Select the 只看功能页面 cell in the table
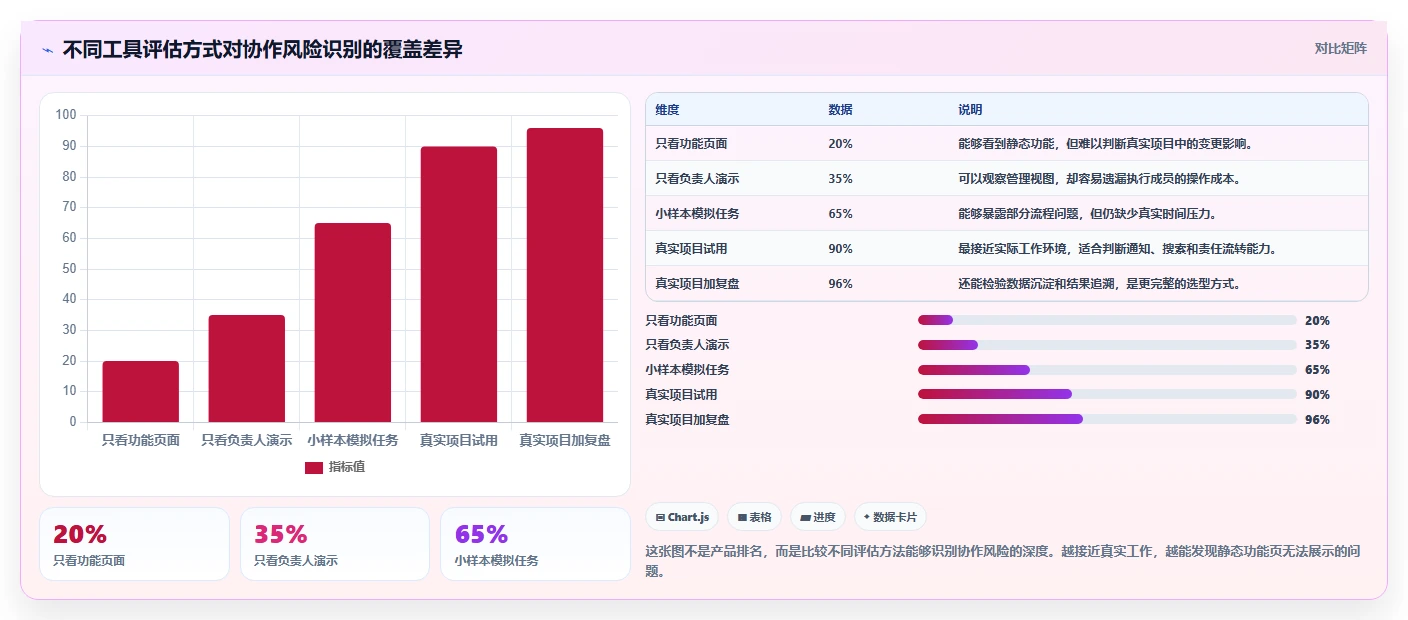The height and width of the screenshot is (620, 1408). tap(691, 144)
